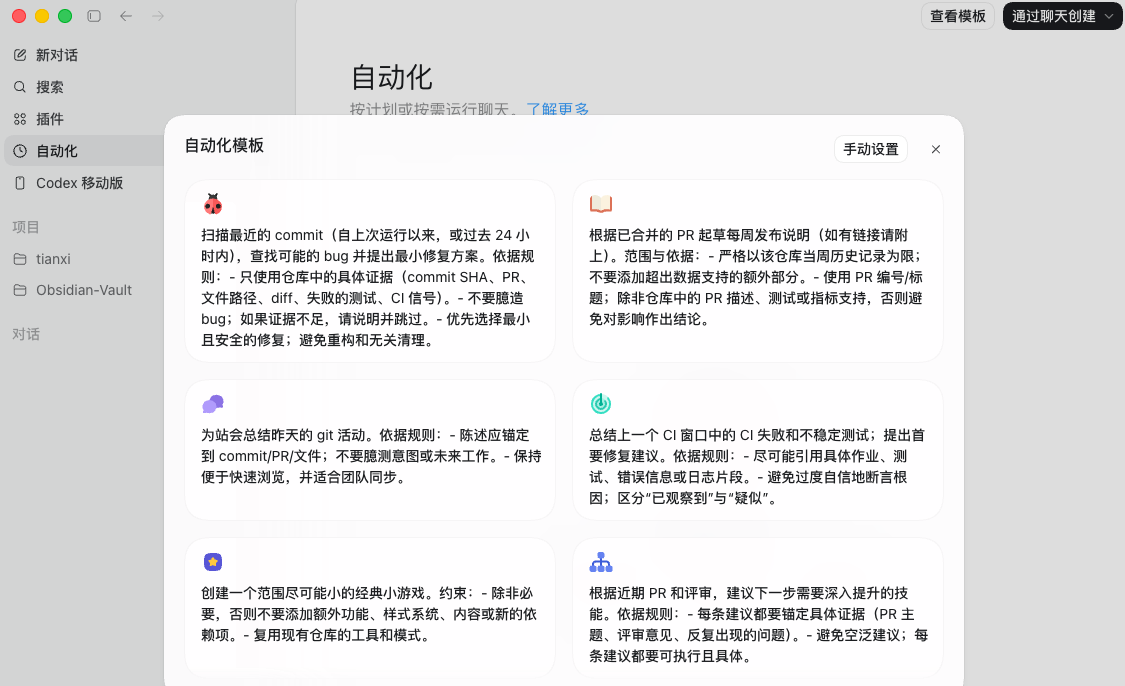The width and height of the screenshot is (1125, 686).
Task: Click the green macOS zoom window button
Action: coord(65,16)
